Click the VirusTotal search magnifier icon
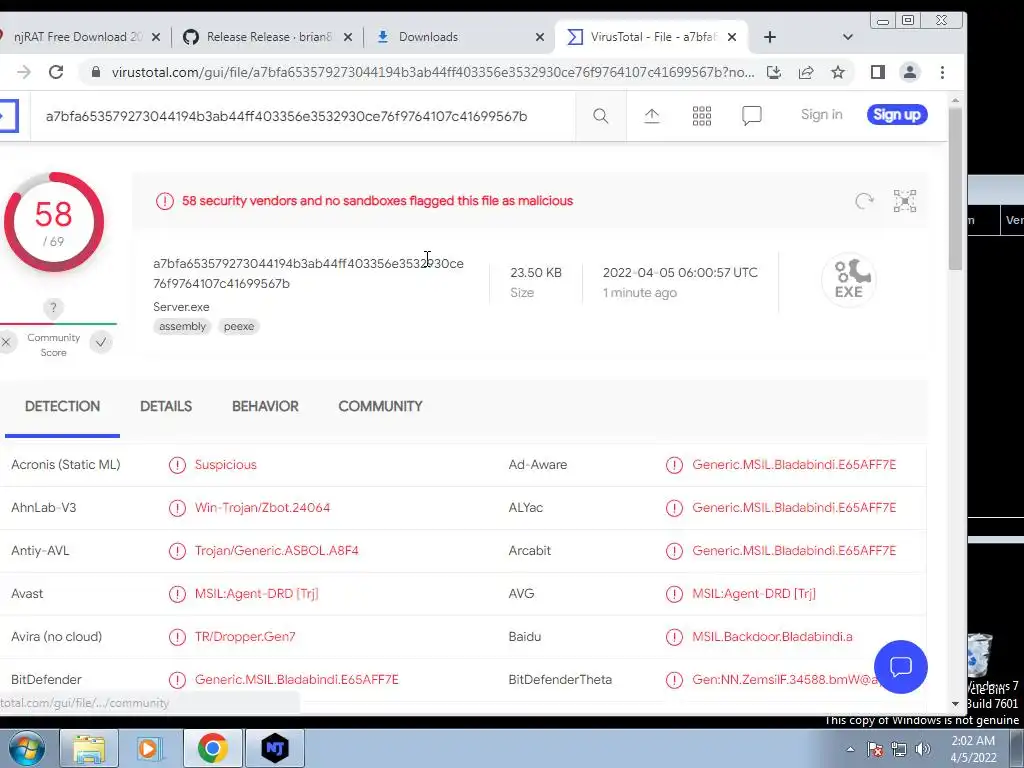Screen dimensions: 1024x768 tap(601, 116)
